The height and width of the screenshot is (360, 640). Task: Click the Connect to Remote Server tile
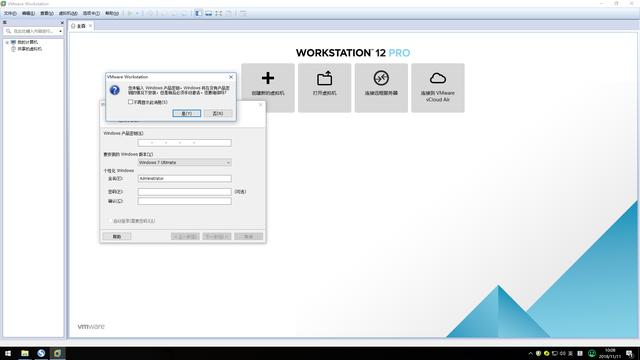point(381,87)
